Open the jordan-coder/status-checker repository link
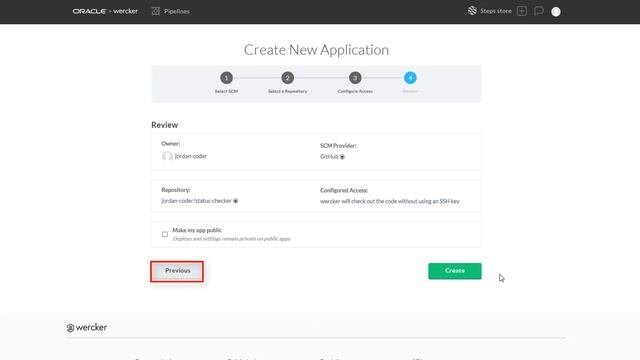 tap(196, 201)
